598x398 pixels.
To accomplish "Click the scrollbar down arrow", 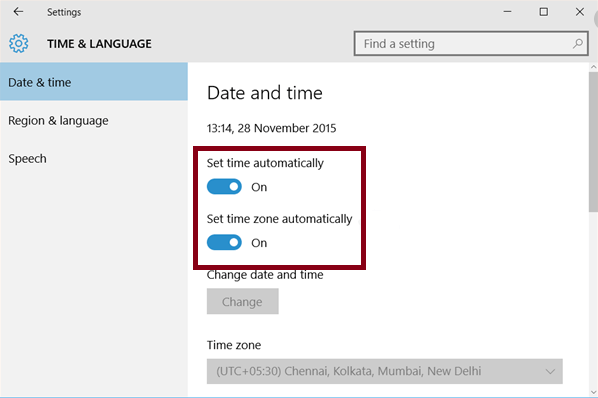I will (x=593, y=392).
